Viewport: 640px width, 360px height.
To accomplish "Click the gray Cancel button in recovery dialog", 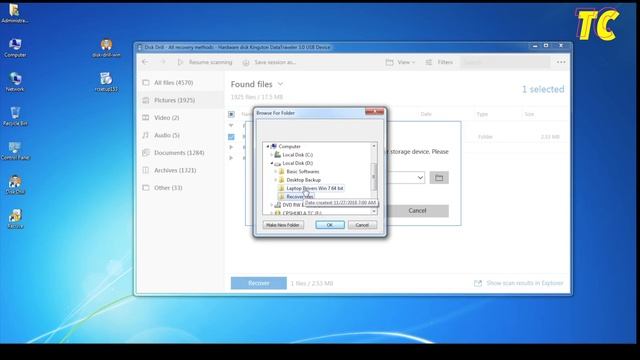I will click(417, 211).
